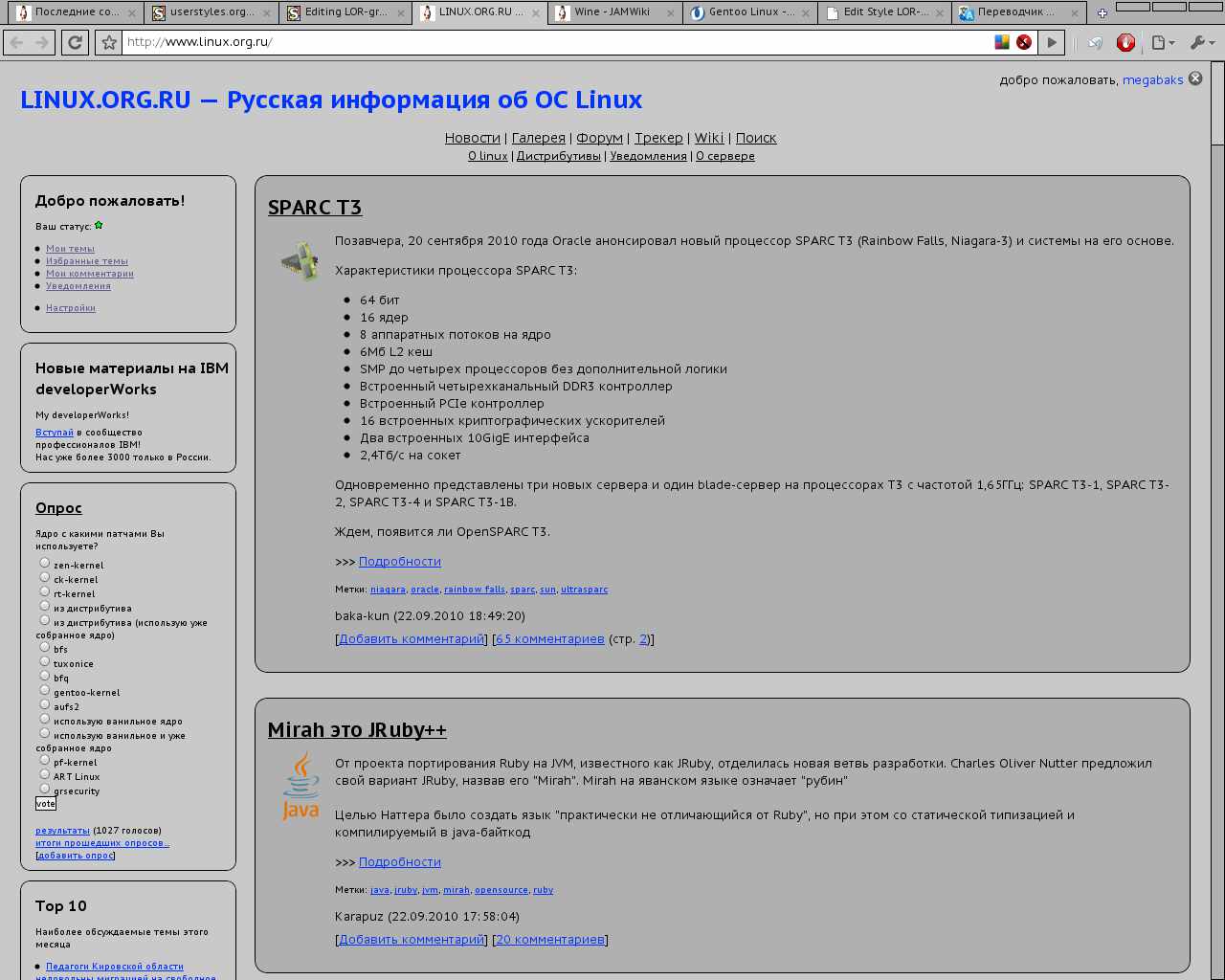The height and width of the screenshot is (980, 1225).
Task: Go to the 'Форум' section
Action: pos(599,138)
